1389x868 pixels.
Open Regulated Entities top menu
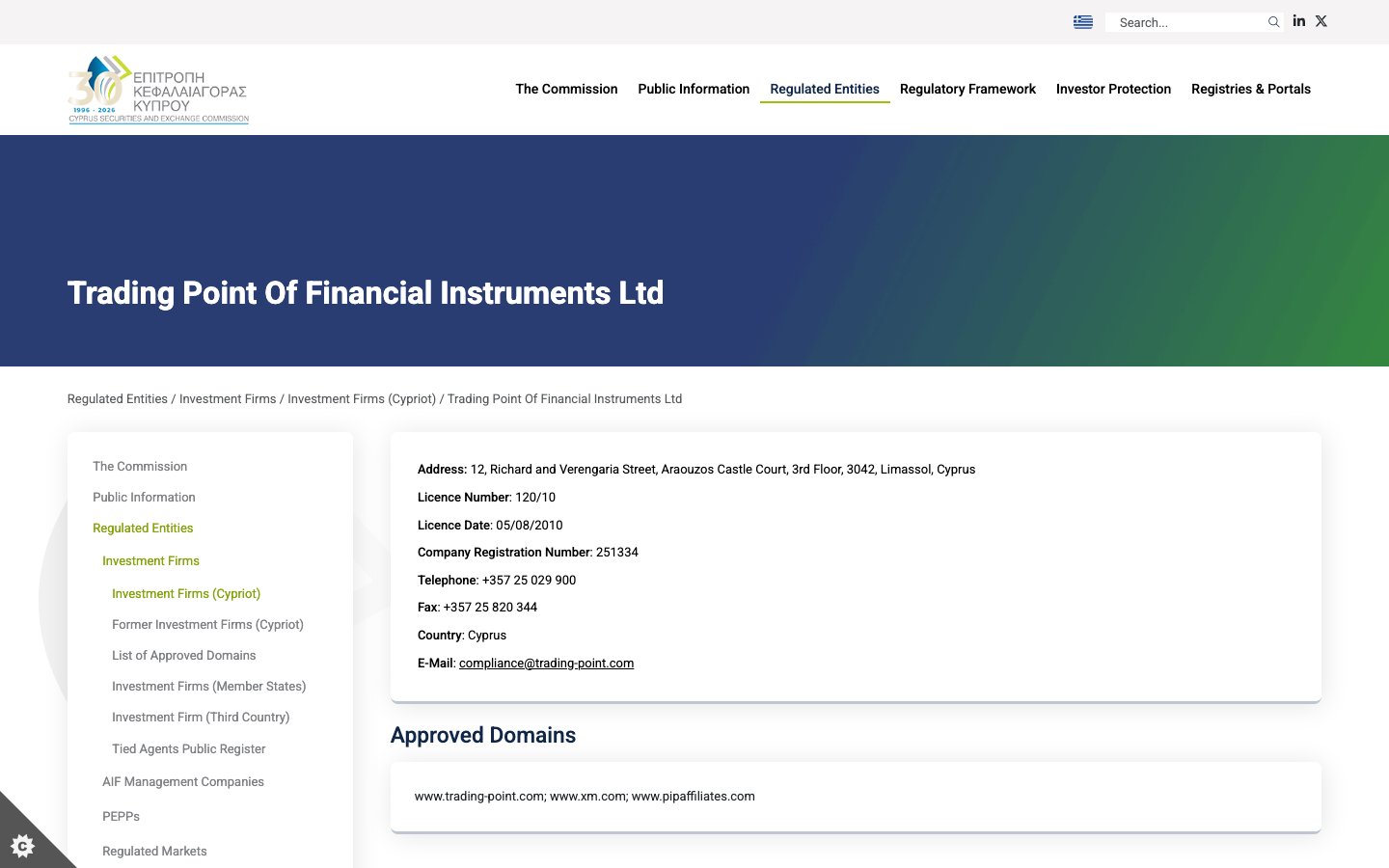[x=825, y=89]
